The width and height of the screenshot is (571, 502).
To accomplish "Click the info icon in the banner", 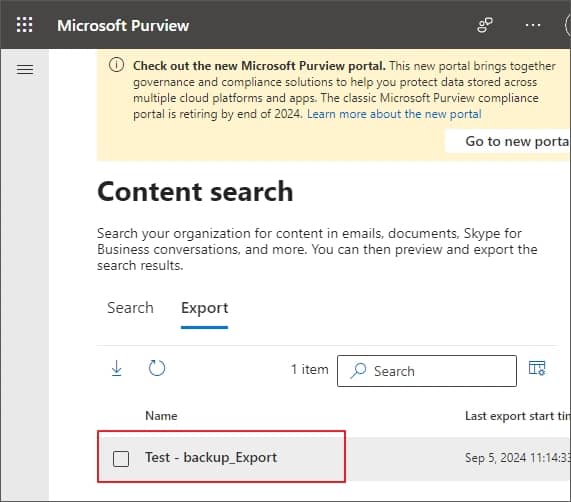I will point(117,65).
